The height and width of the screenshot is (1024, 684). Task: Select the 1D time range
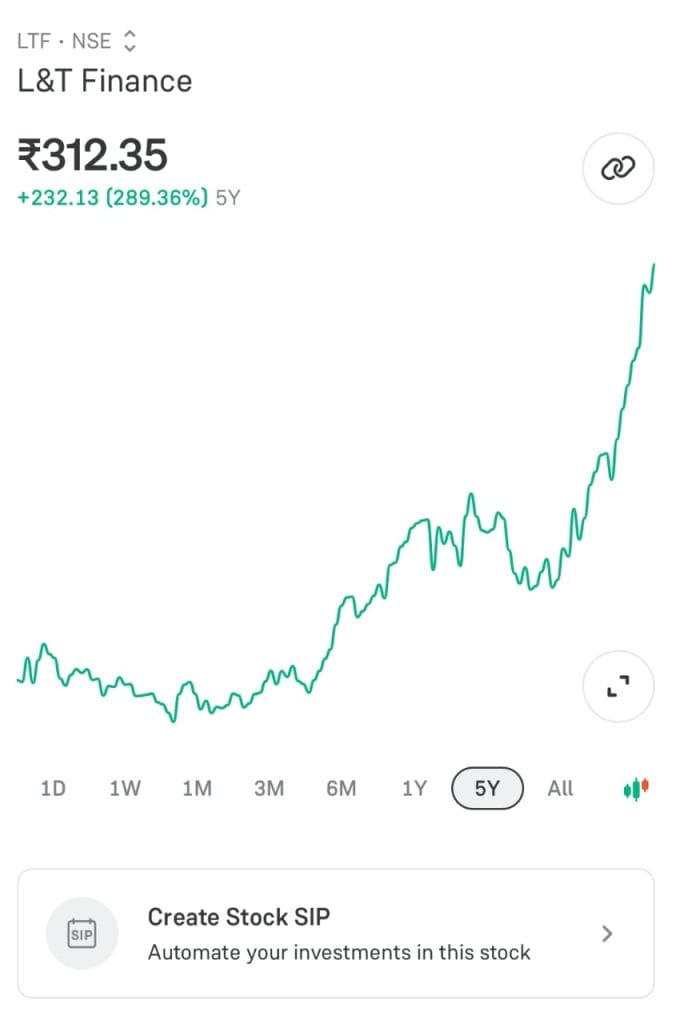pyautogui.click(x=53, y=788)
